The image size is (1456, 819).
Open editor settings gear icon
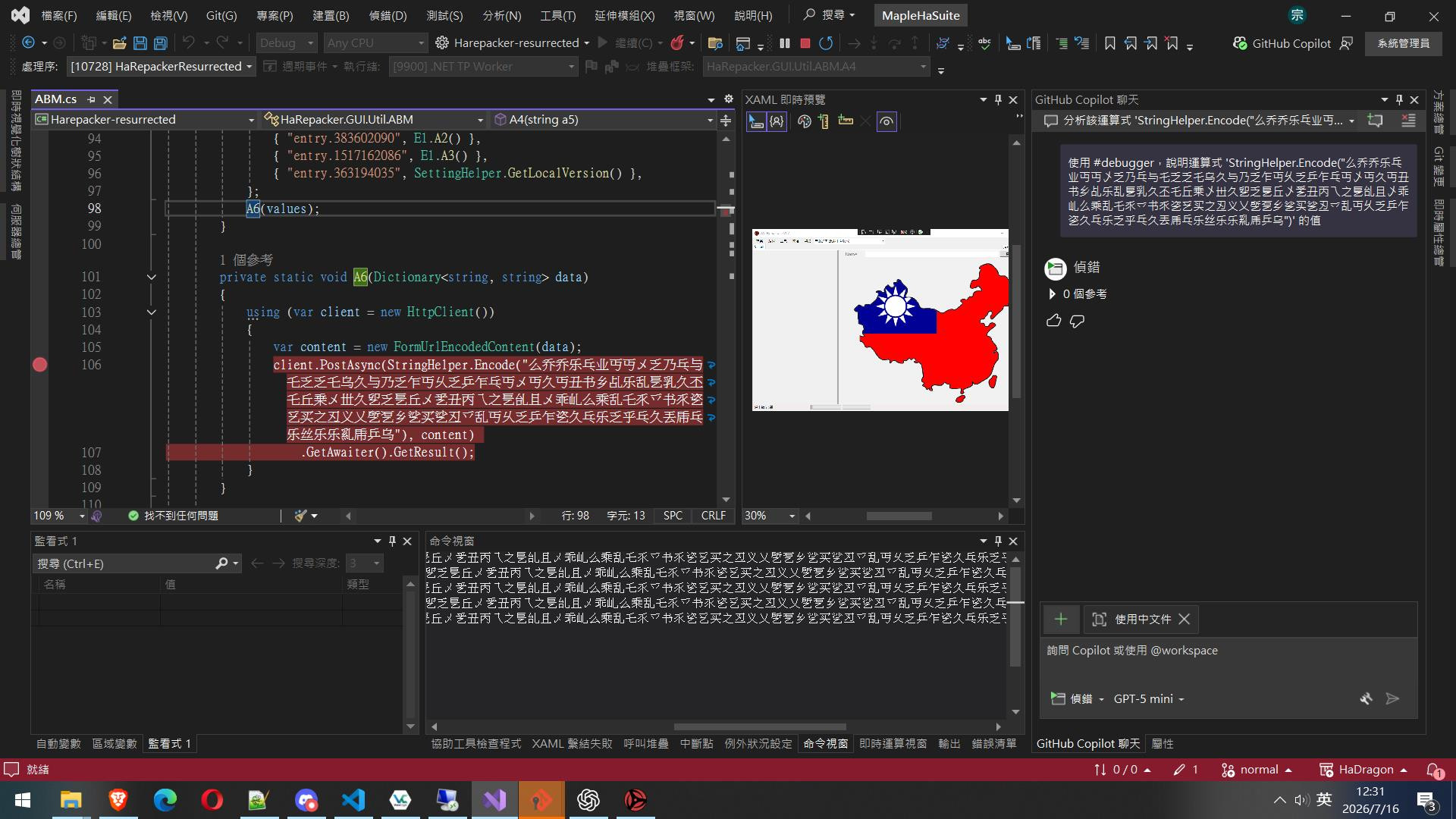coord(729,99)
